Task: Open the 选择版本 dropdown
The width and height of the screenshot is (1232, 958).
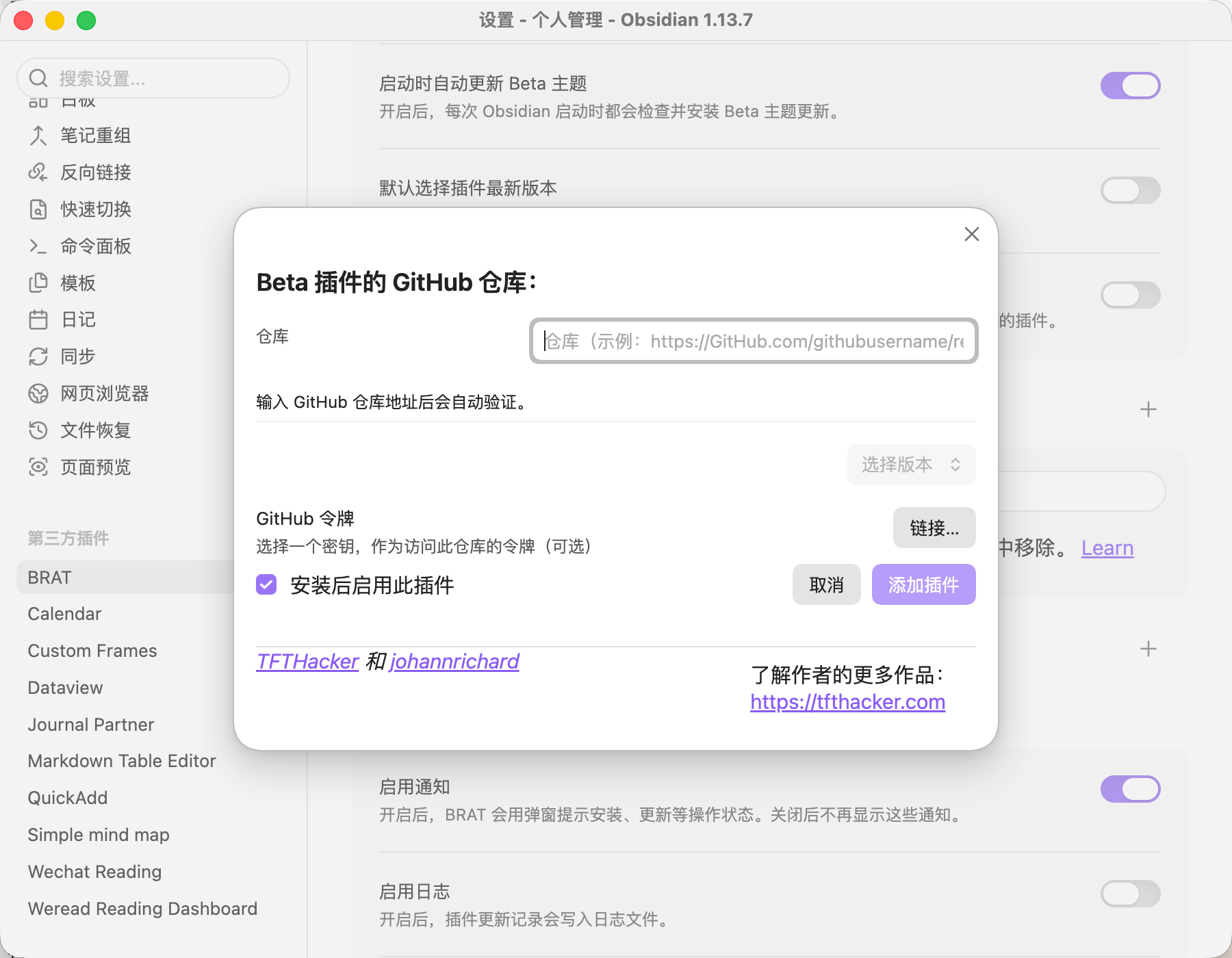Action: [x=911, y=465]
